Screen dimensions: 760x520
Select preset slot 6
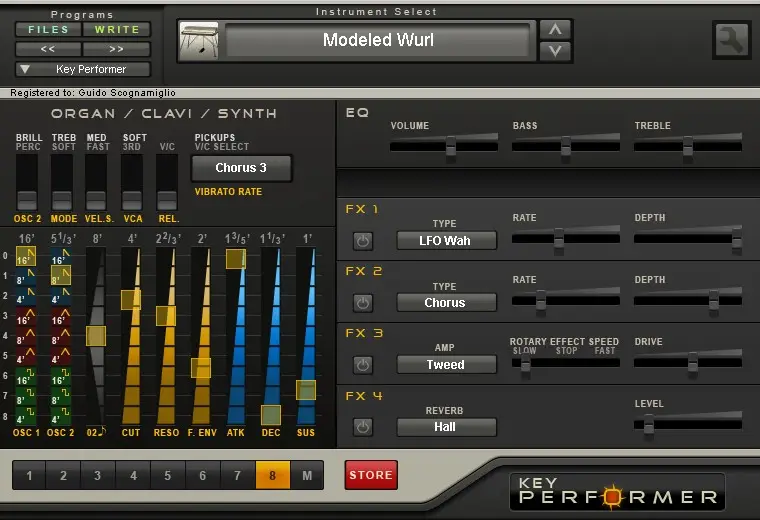coord(203,475)
